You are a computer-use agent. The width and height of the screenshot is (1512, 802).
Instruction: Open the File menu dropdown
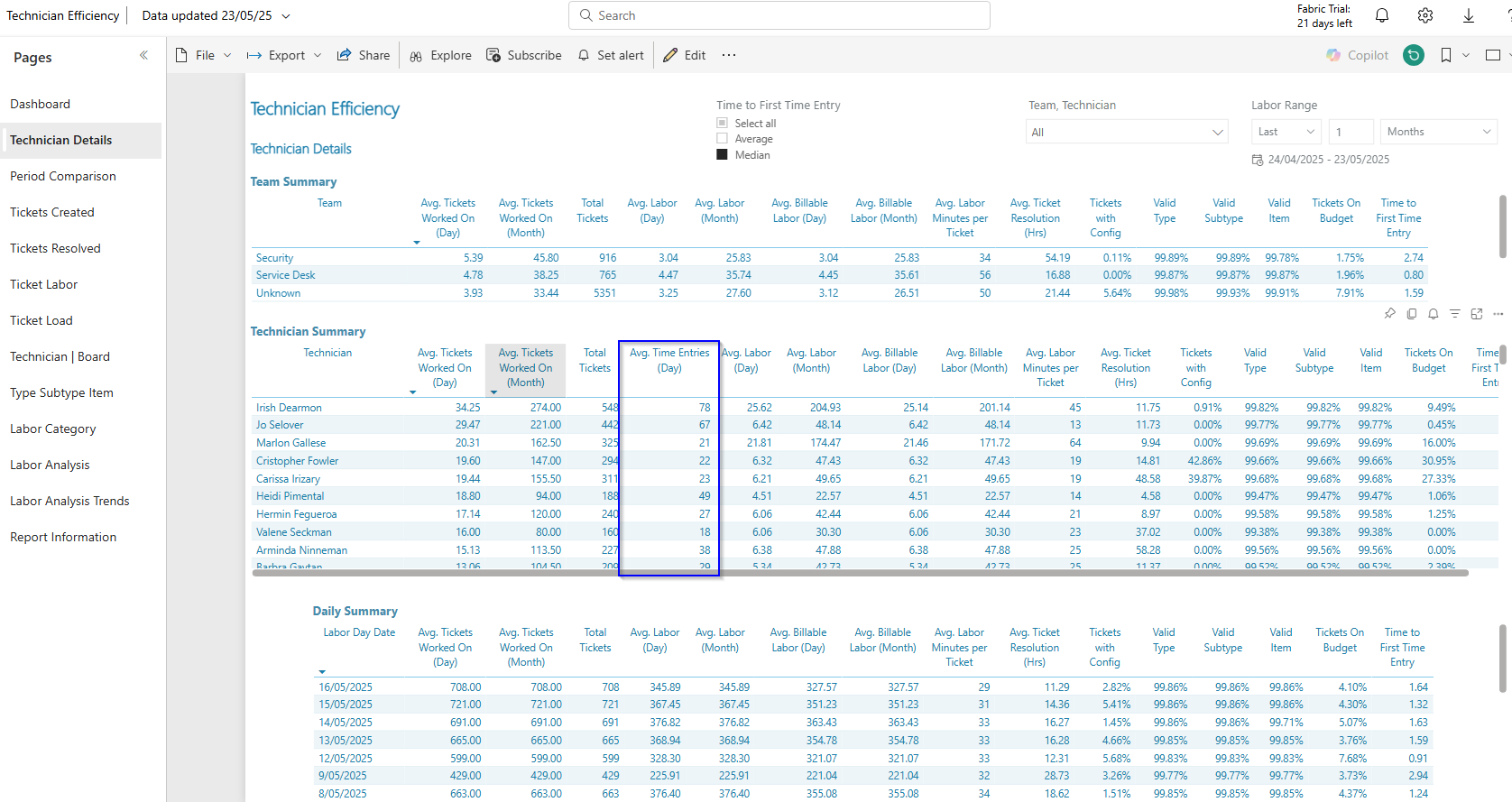coord(204,55)
